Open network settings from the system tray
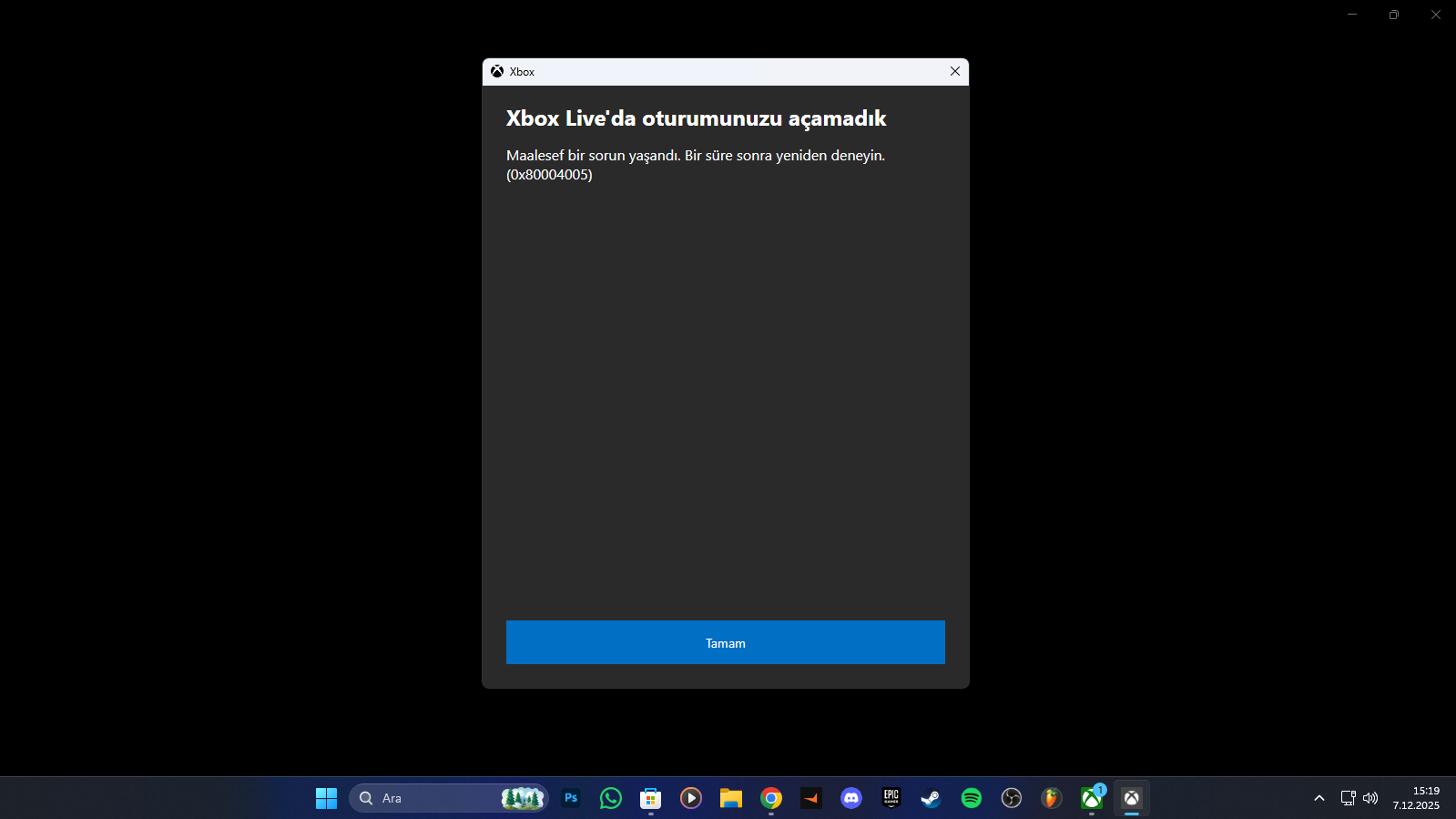This screenshot has width=1456, height=819. coord(1349,798)
